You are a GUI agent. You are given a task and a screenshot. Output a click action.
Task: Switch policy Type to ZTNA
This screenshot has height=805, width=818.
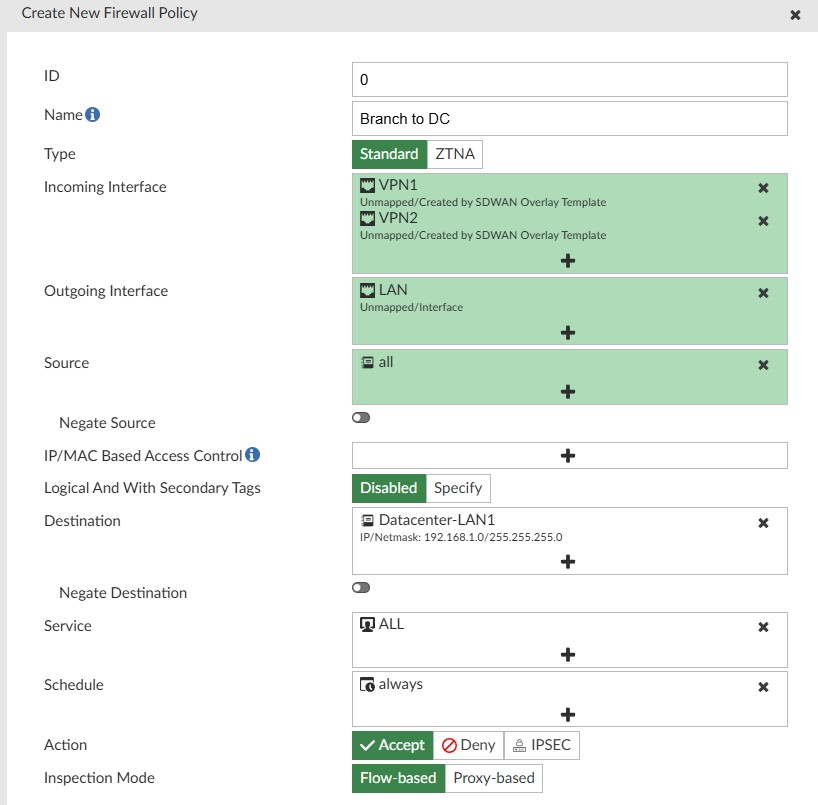[455, 154]
